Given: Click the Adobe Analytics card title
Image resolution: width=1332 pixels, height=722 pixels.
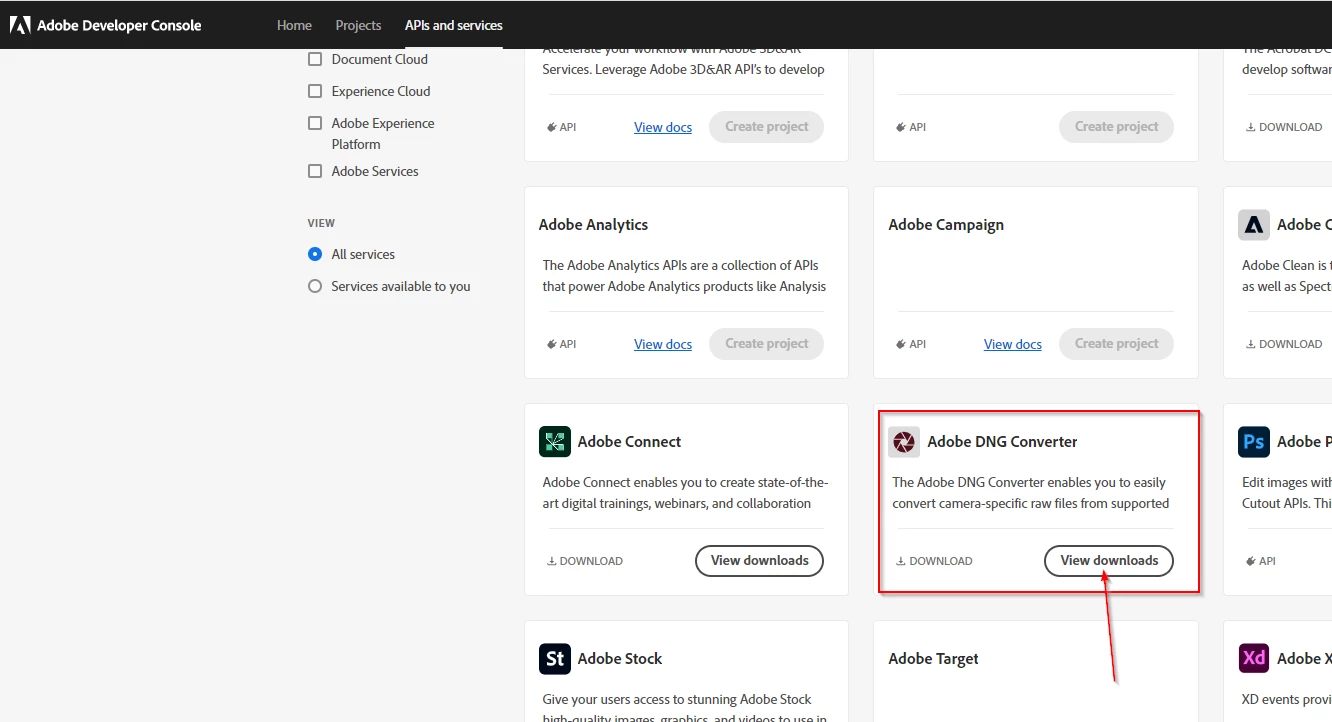Looking at the screenshot, I should tap(593, 225).
